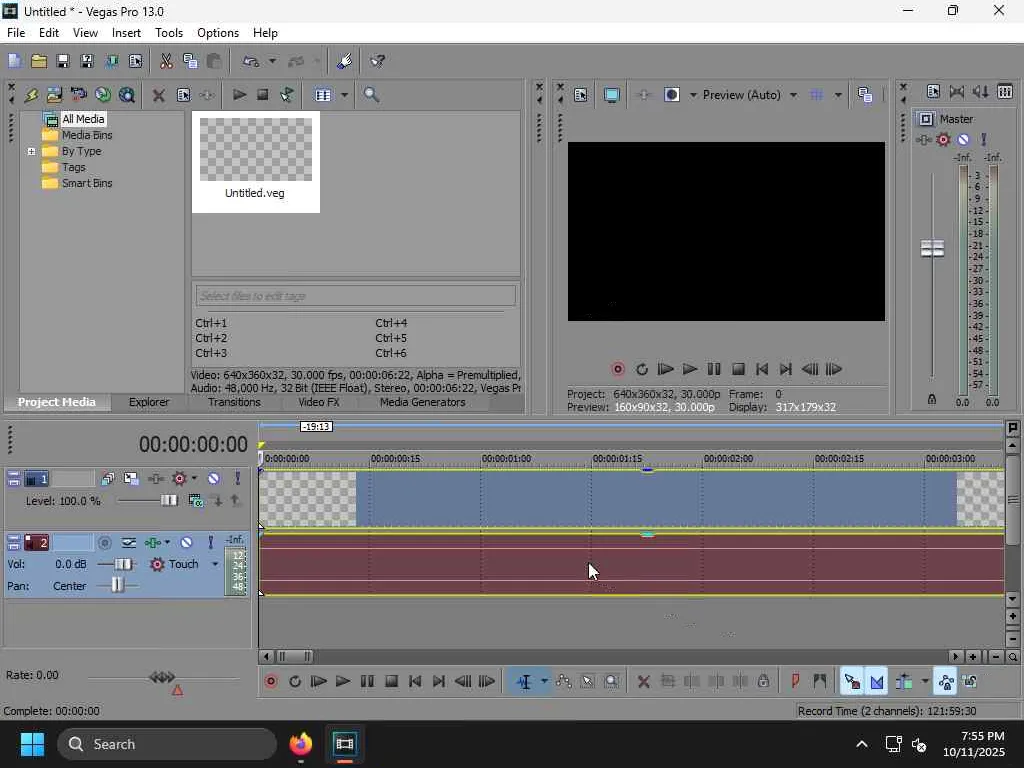This screenshot has width=1024, height=768.
Task: Toggle video track 1 Solo button
Action: (238, 479)
